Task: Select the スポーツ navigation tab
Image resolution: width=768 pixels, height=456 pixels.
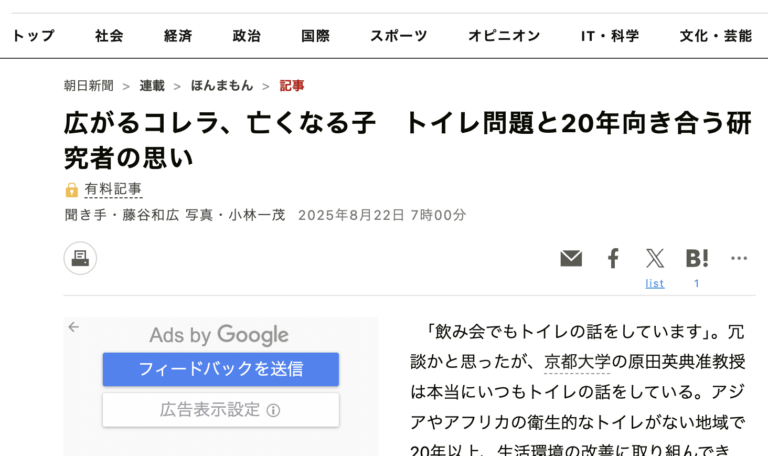Action: point(398,36)
